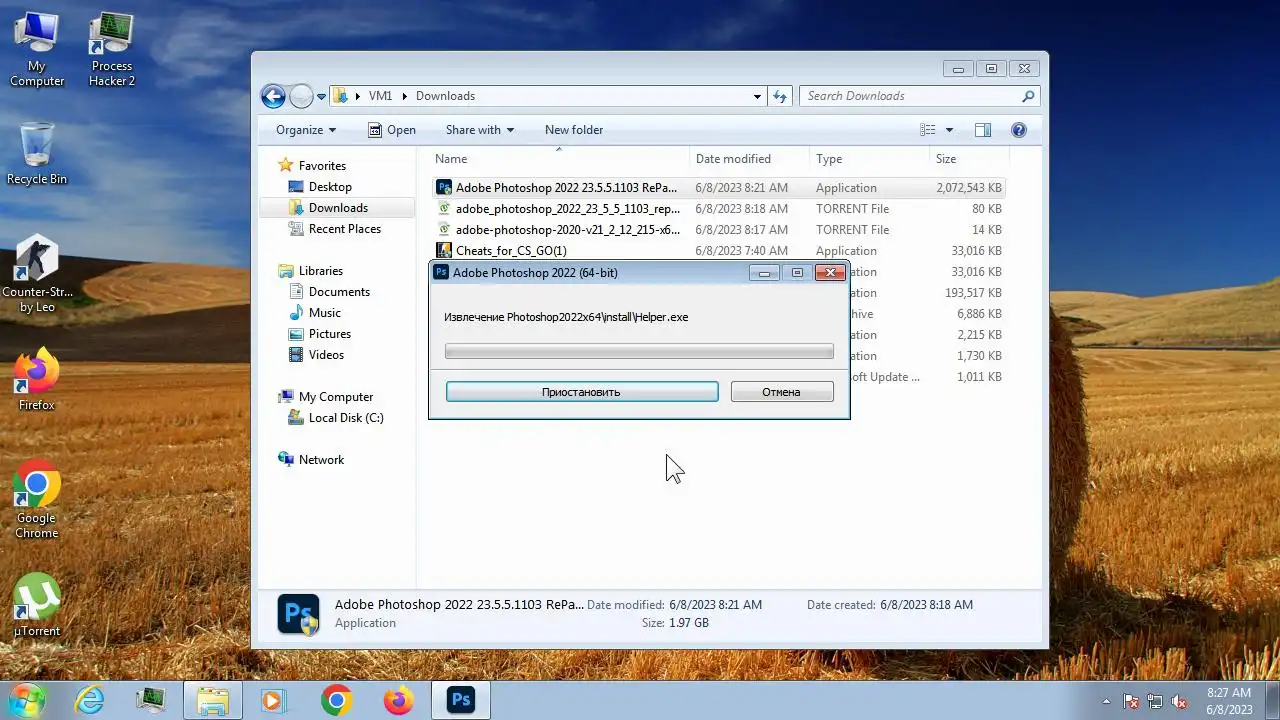Open Windows Media Player taskbar icon

(x=273, y=700)
